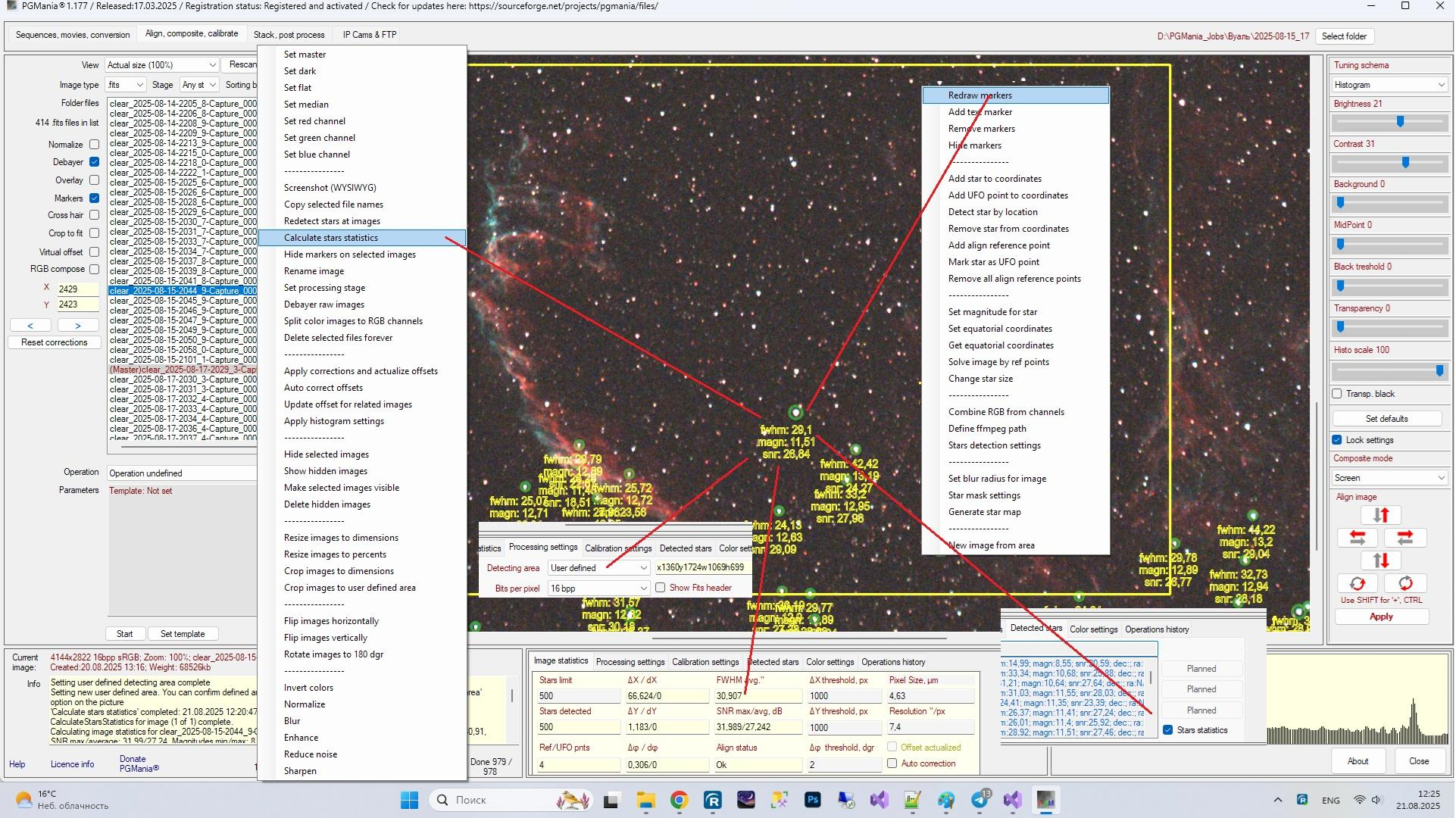Adjust the Contrast slider
The image size is (1456, 818).
1389,163
